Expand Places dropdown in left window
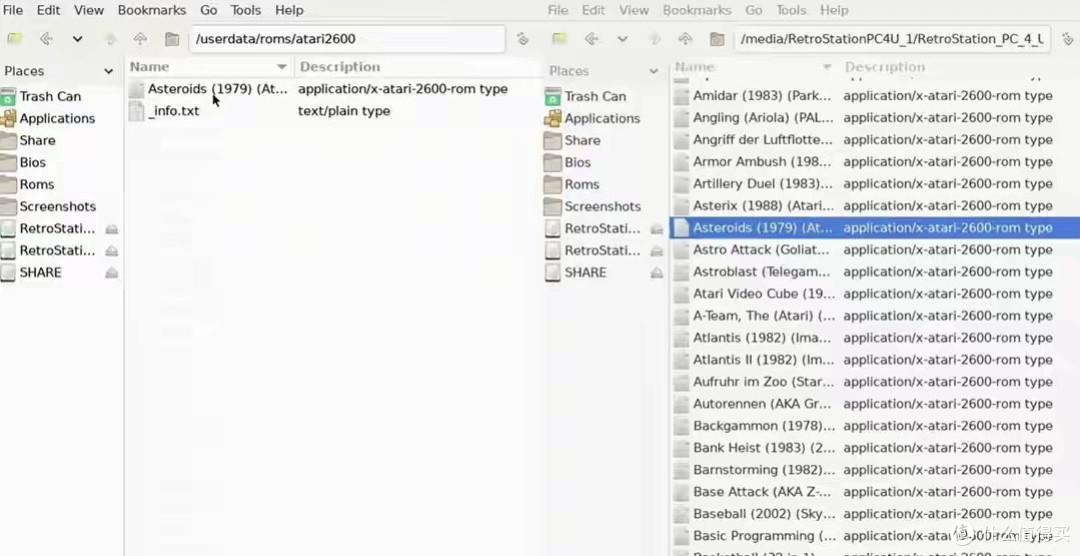Screen dimensions: 1080x556 (108, 71)
